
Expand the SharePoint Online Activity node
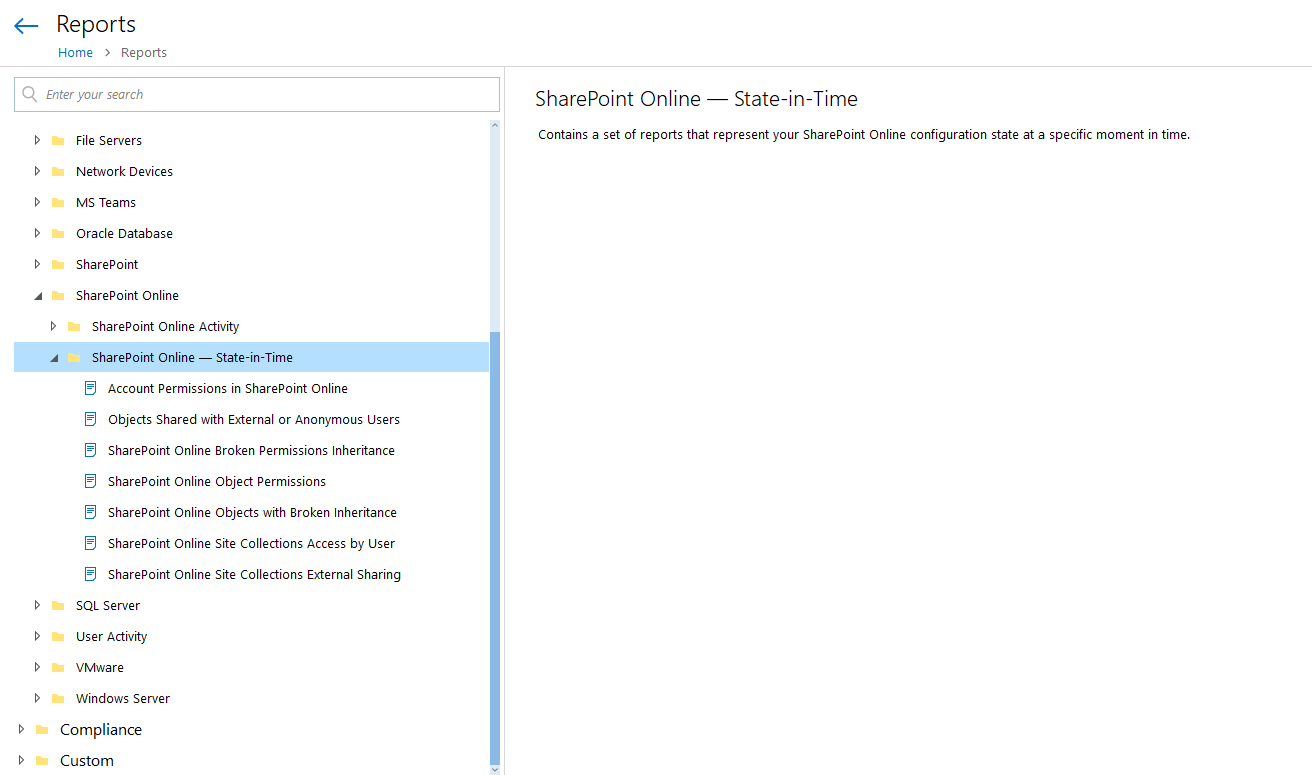coord(53,326)
